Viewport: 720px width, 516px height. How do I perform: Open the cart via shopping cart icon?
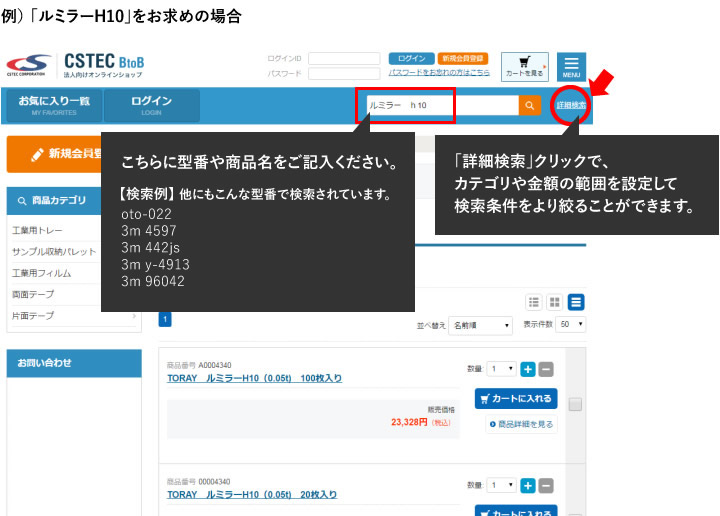coord(524,67)
